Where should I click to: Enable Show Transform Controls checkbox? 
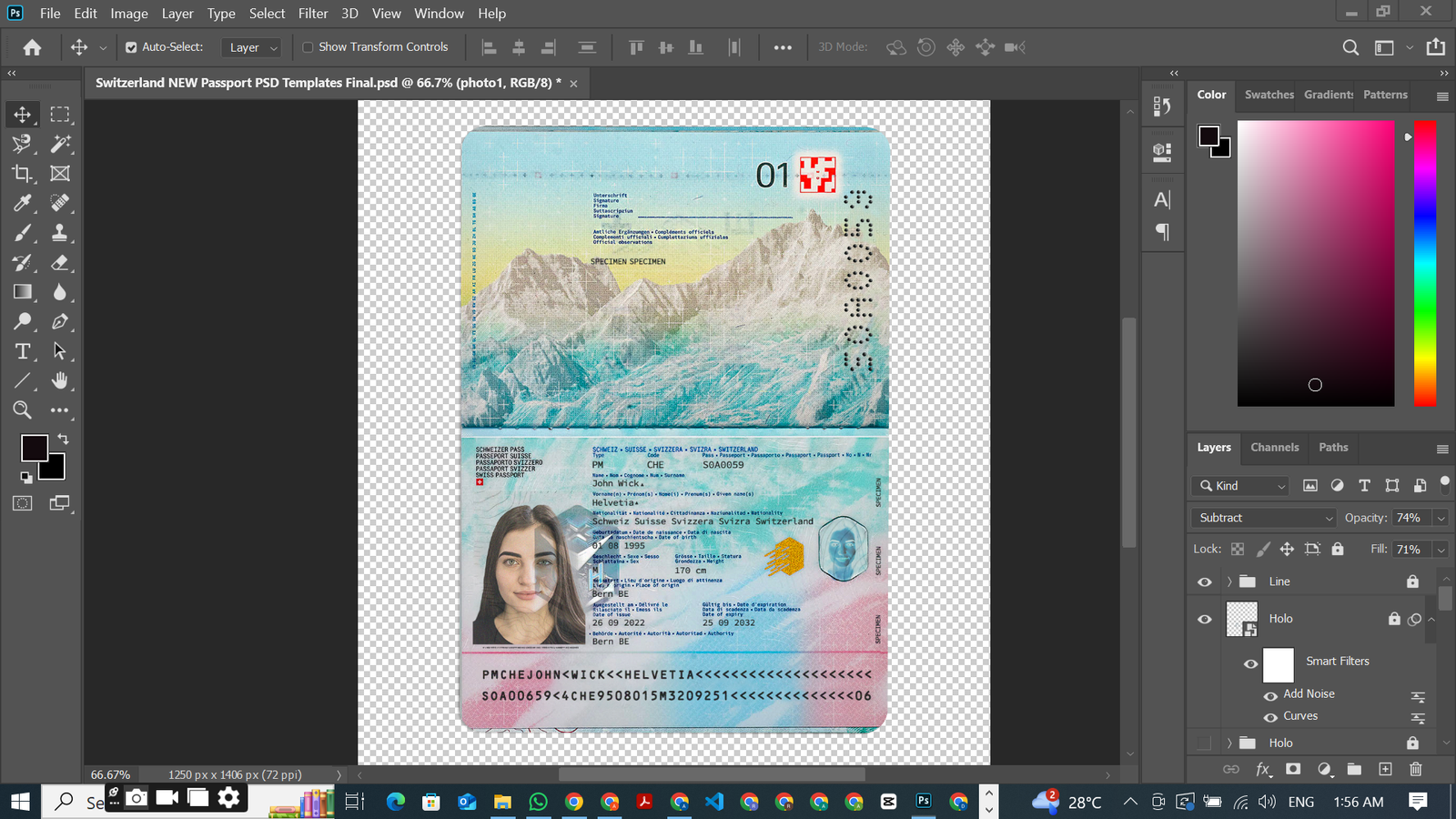[x=308, y=47]
